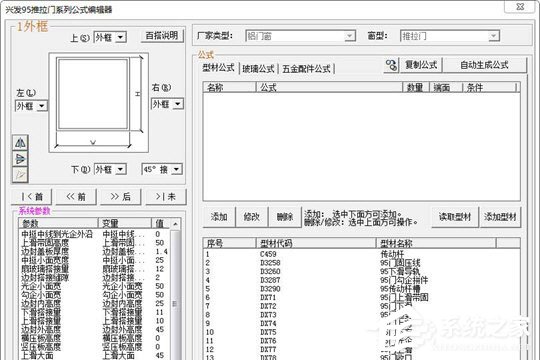Click the 百搭说明 button
The height and width of the screenshot is (360, 540).
[x=162, y=35]
